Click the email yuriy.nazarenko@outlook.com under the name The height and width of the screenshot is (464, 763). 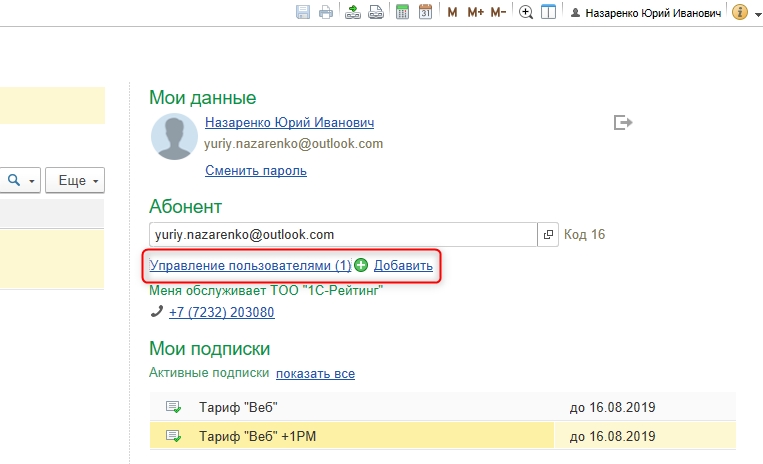pos(293,144)
